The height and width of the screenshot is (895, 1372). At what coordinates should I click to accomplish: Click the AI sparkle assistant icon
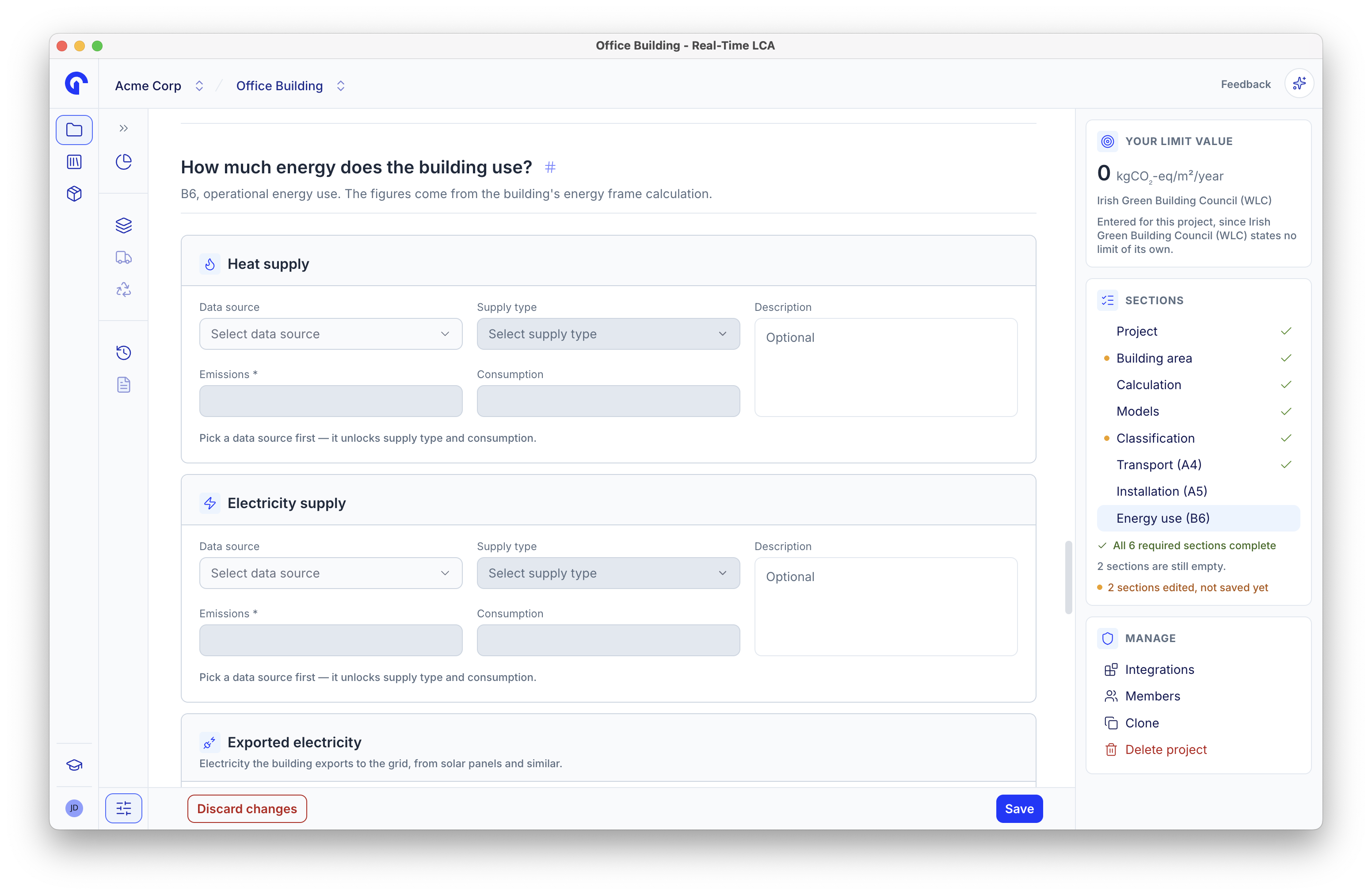point(1299,84)
